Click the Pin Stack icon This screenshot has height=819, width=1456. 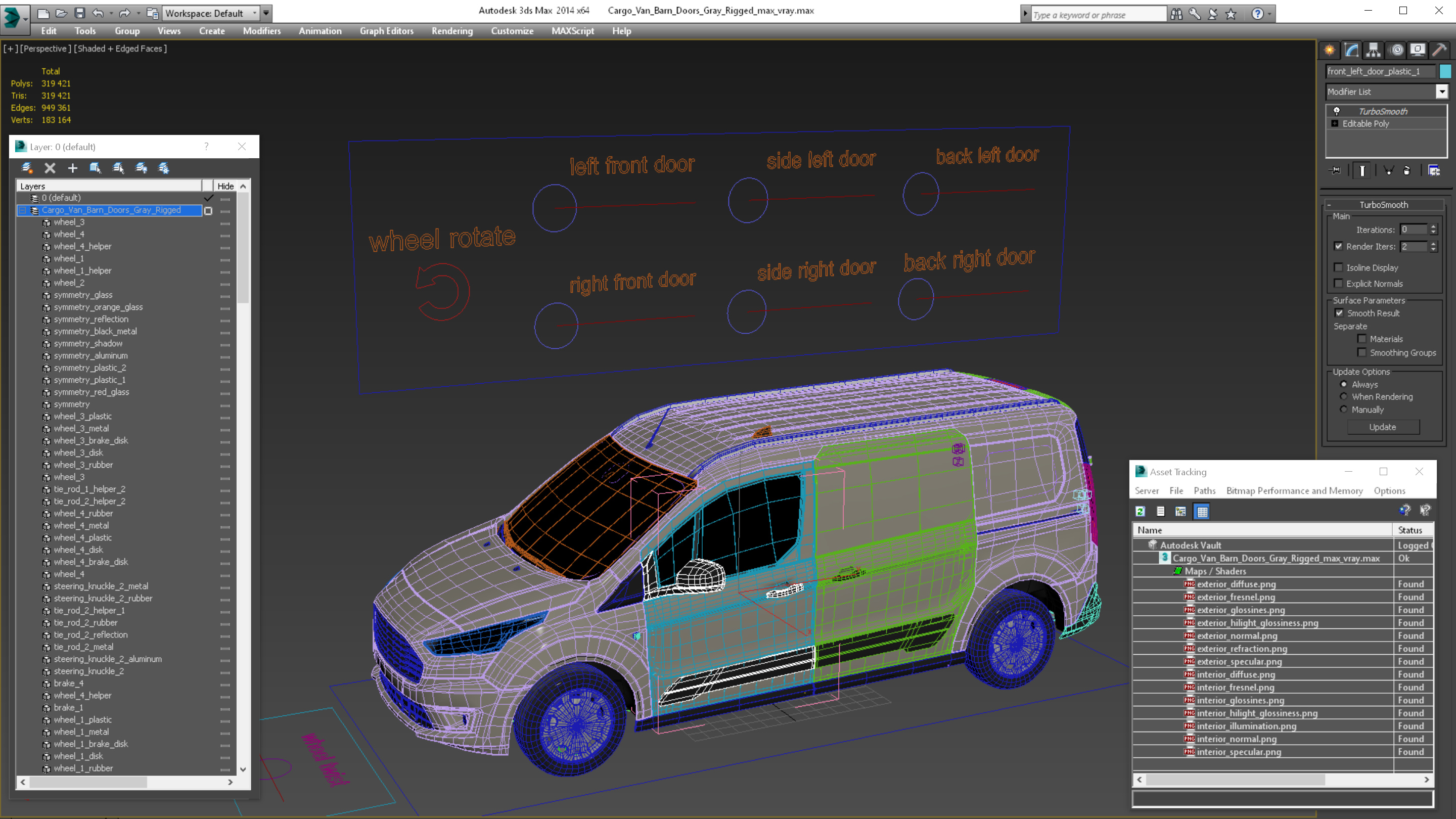[x=1336, y=170]
